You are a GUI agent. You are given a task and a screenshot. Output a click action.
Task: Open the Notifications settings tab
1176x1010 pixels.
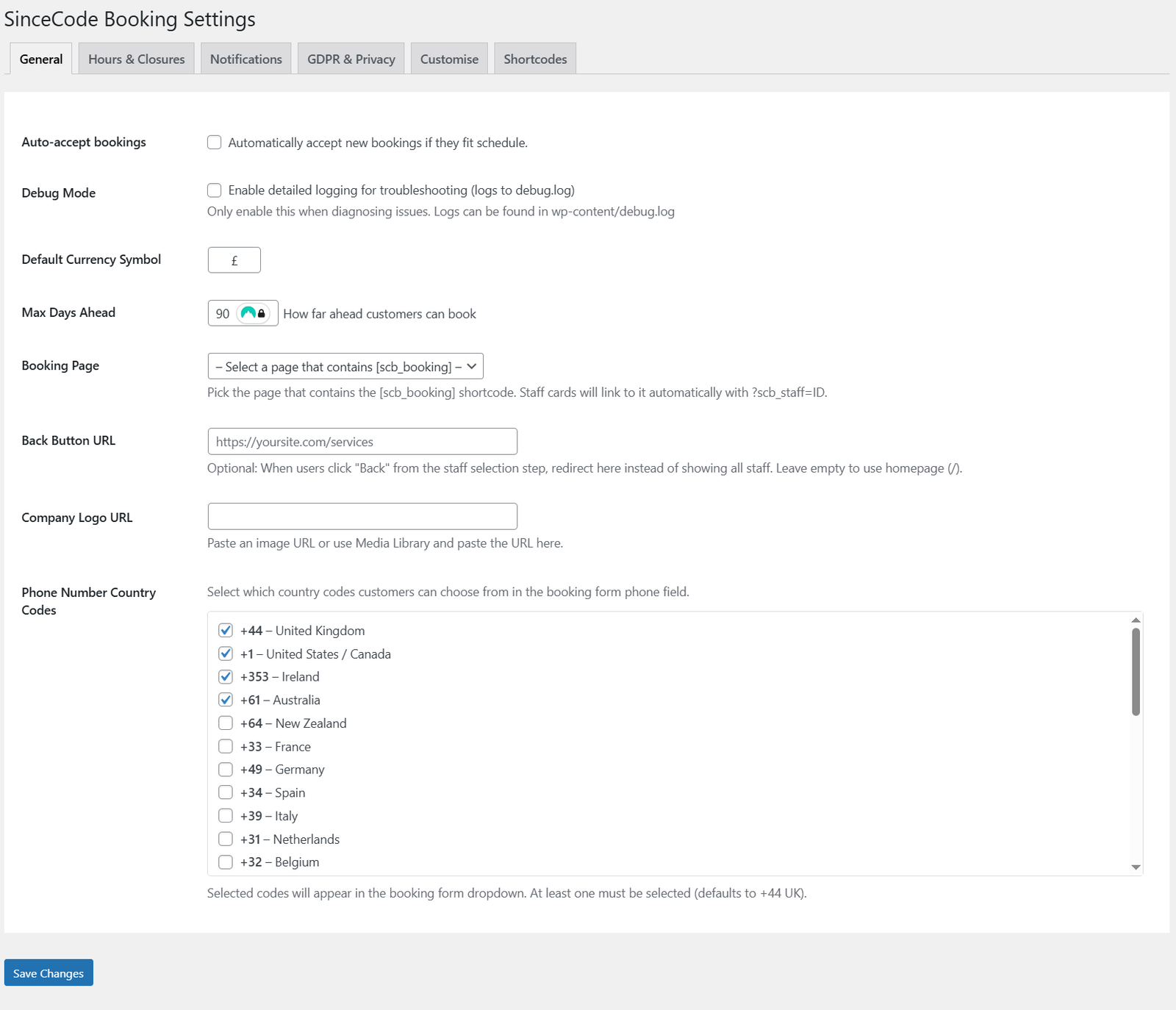point(245,58)
